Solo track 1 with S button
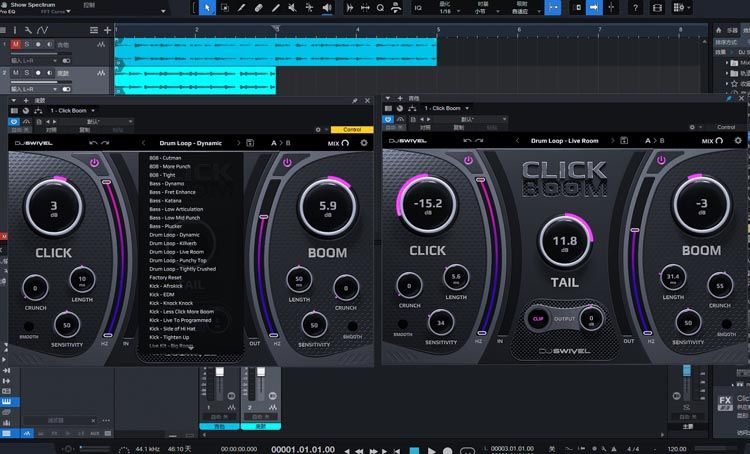 27,44
